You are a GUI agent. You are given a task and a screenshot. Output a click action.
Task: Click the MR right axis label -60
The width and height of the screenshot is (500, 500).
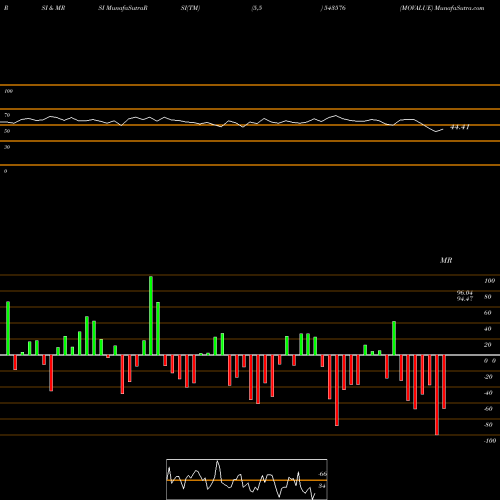[x=488, y=409]
